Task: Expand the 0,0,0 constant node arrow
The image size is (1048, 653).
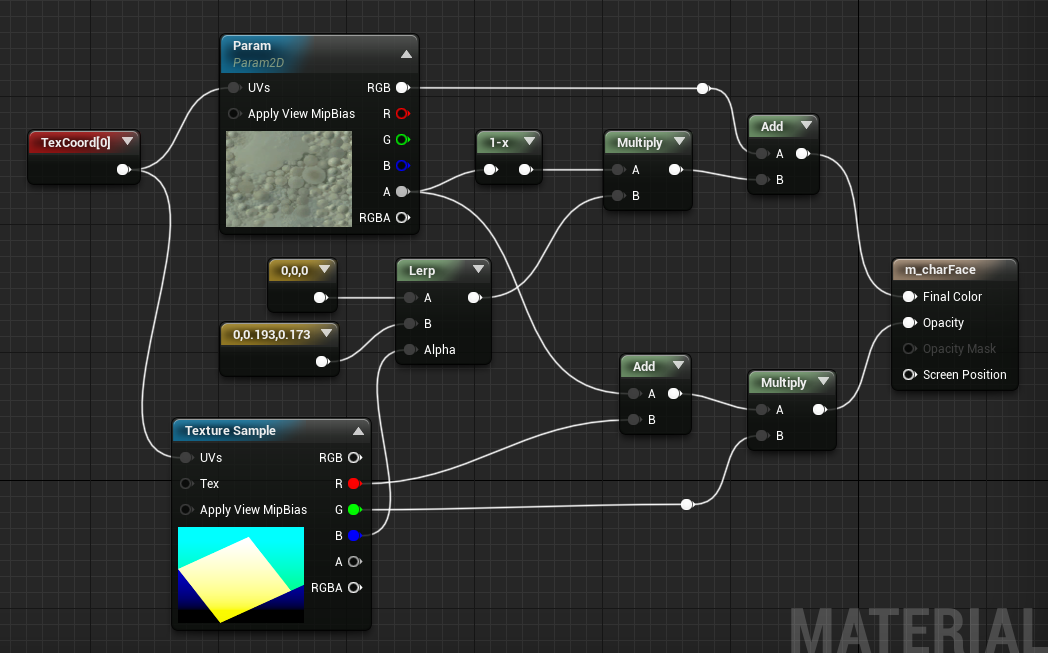Action: 325,269
